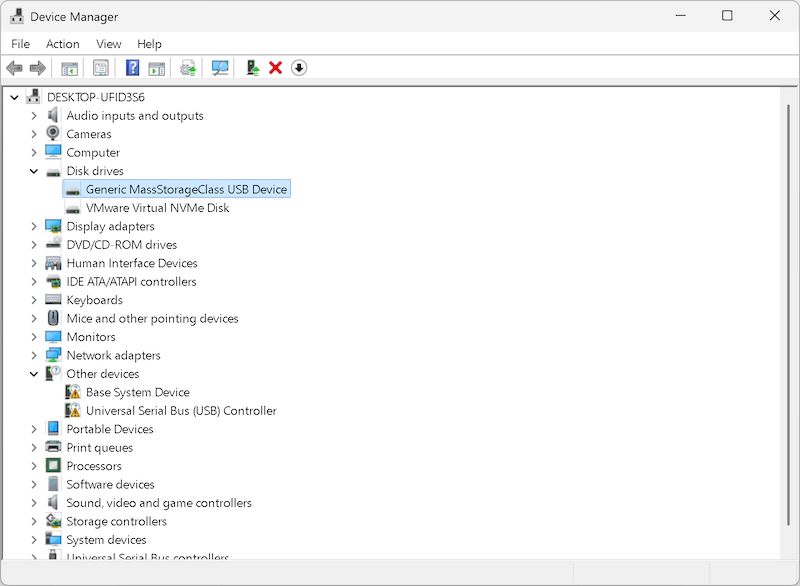This screenshot has width=800, height=586.
Task: Collapse the Disk drives category
Action: coord(35,170)
